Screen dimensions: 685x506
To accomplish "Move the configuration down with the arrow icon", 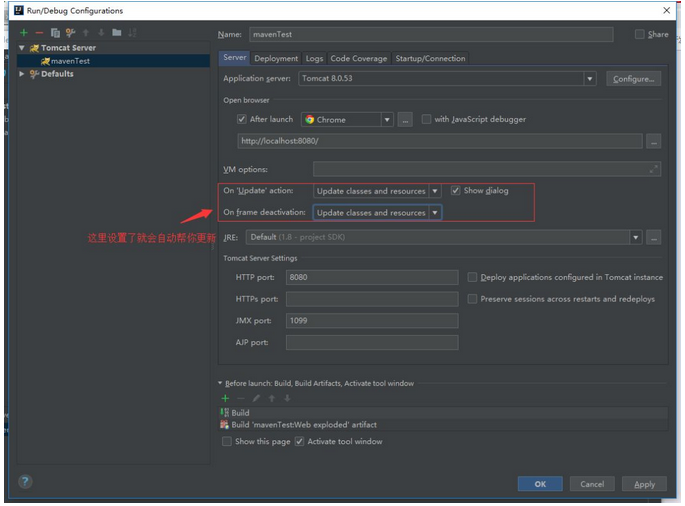I will [x=101, y=33].
